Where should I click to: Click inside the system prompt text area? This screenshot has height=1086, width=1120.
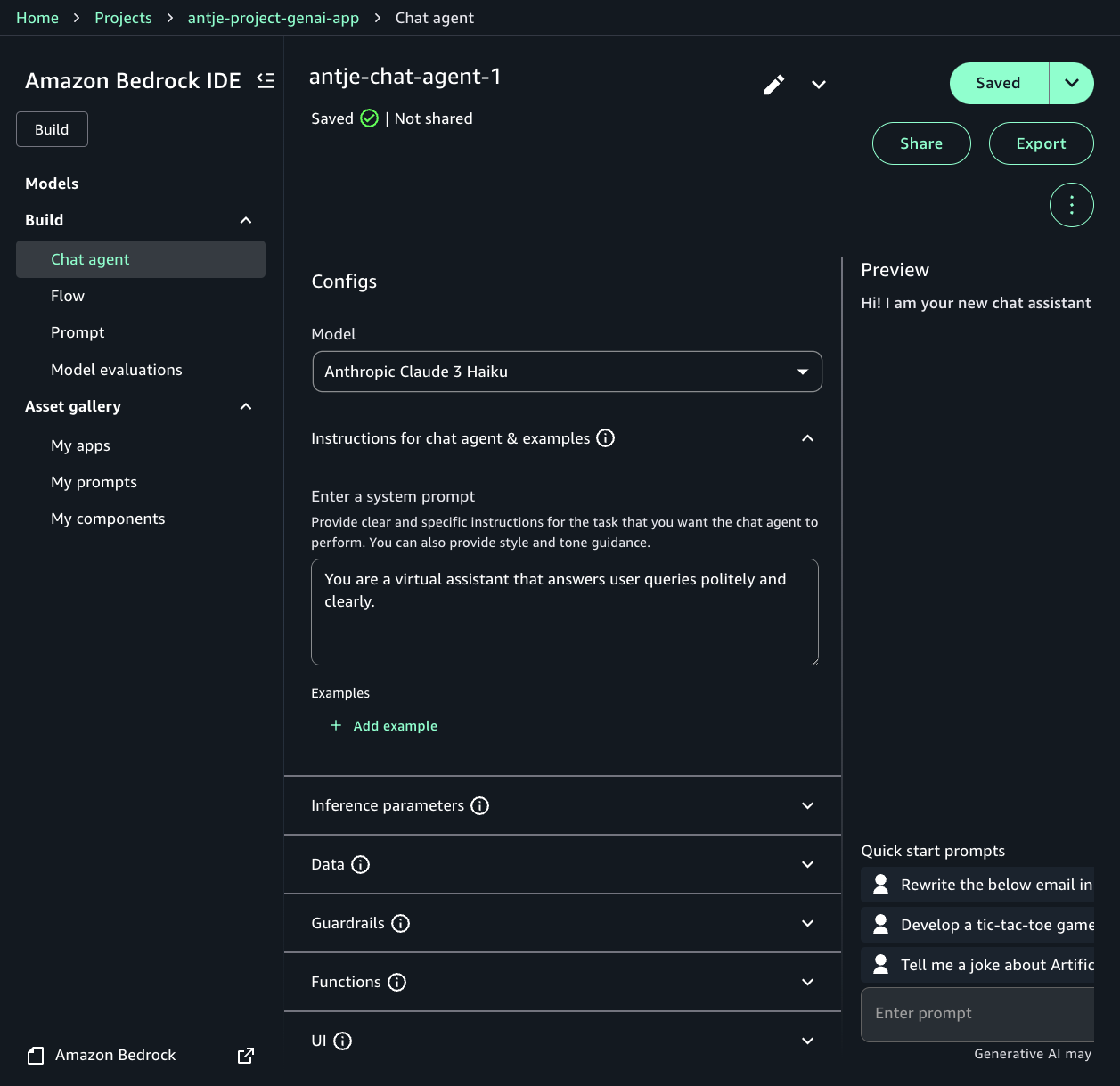565,612
